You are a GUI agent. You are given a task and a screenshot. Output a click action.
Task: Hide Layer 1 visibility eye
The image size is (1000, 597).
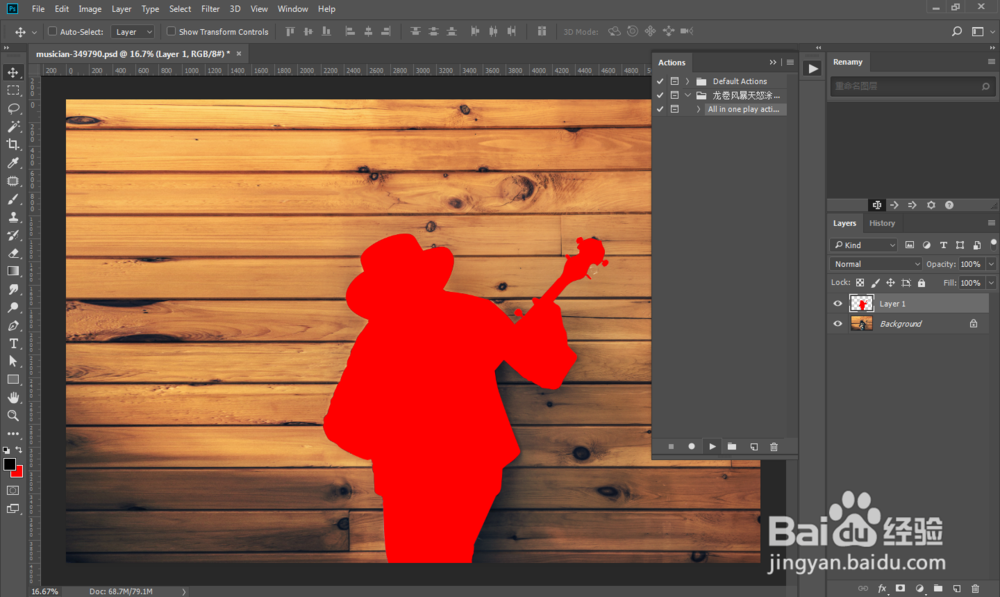838,304
